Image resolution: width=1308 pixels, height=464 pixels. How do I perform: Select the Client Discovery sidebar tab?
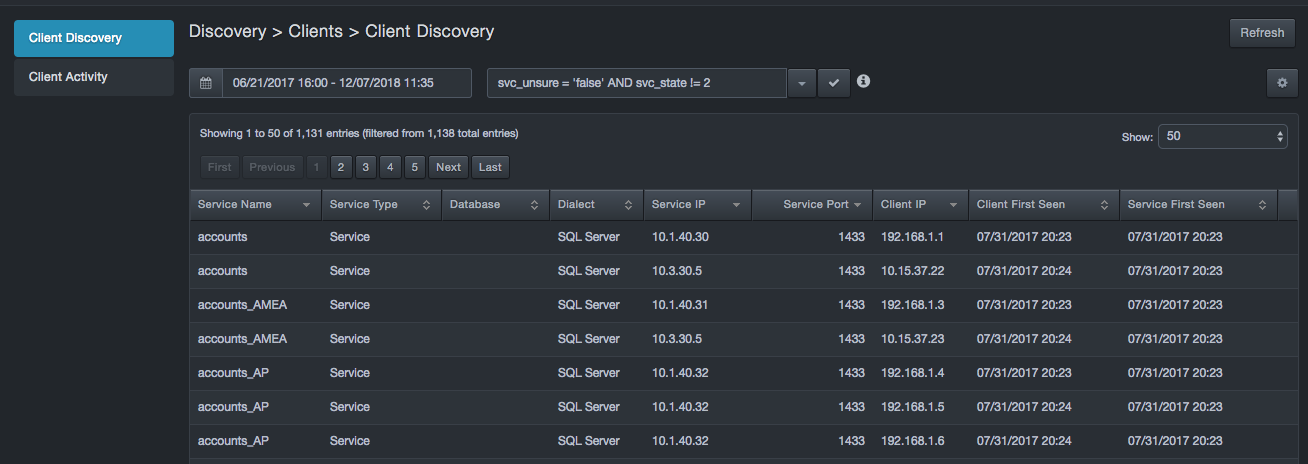point(94,38)
